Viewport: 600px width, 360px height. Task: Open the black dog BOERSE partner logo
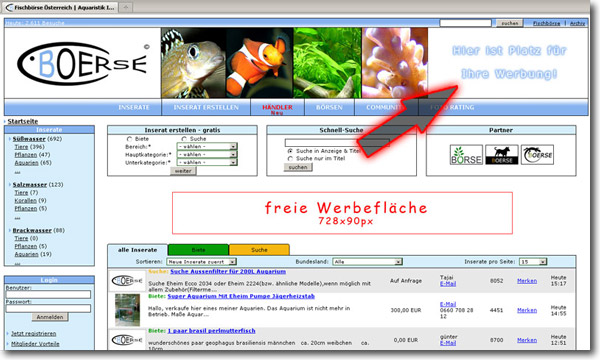point(502,155)
